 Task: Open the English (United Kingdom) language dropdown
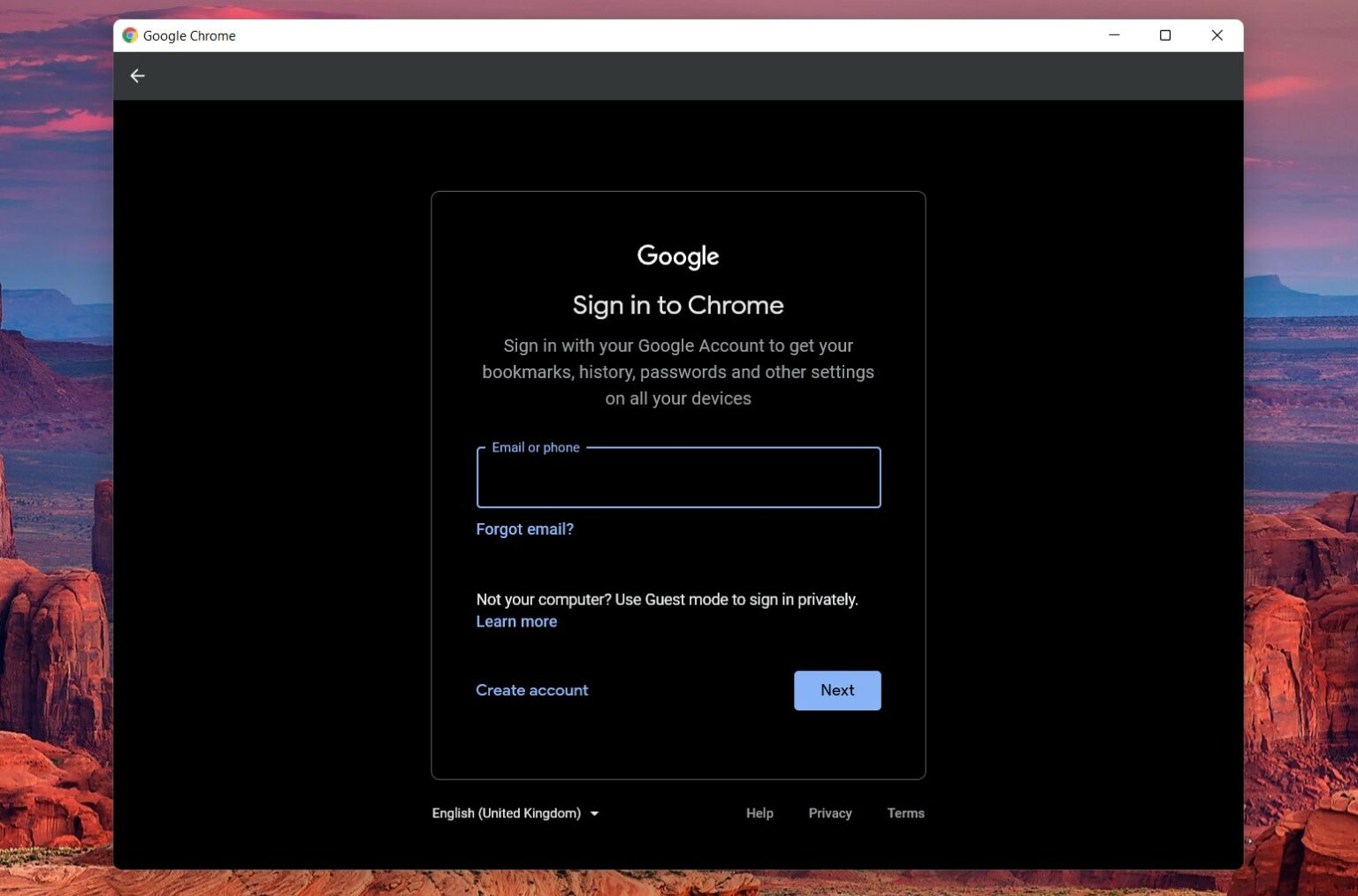506,813
